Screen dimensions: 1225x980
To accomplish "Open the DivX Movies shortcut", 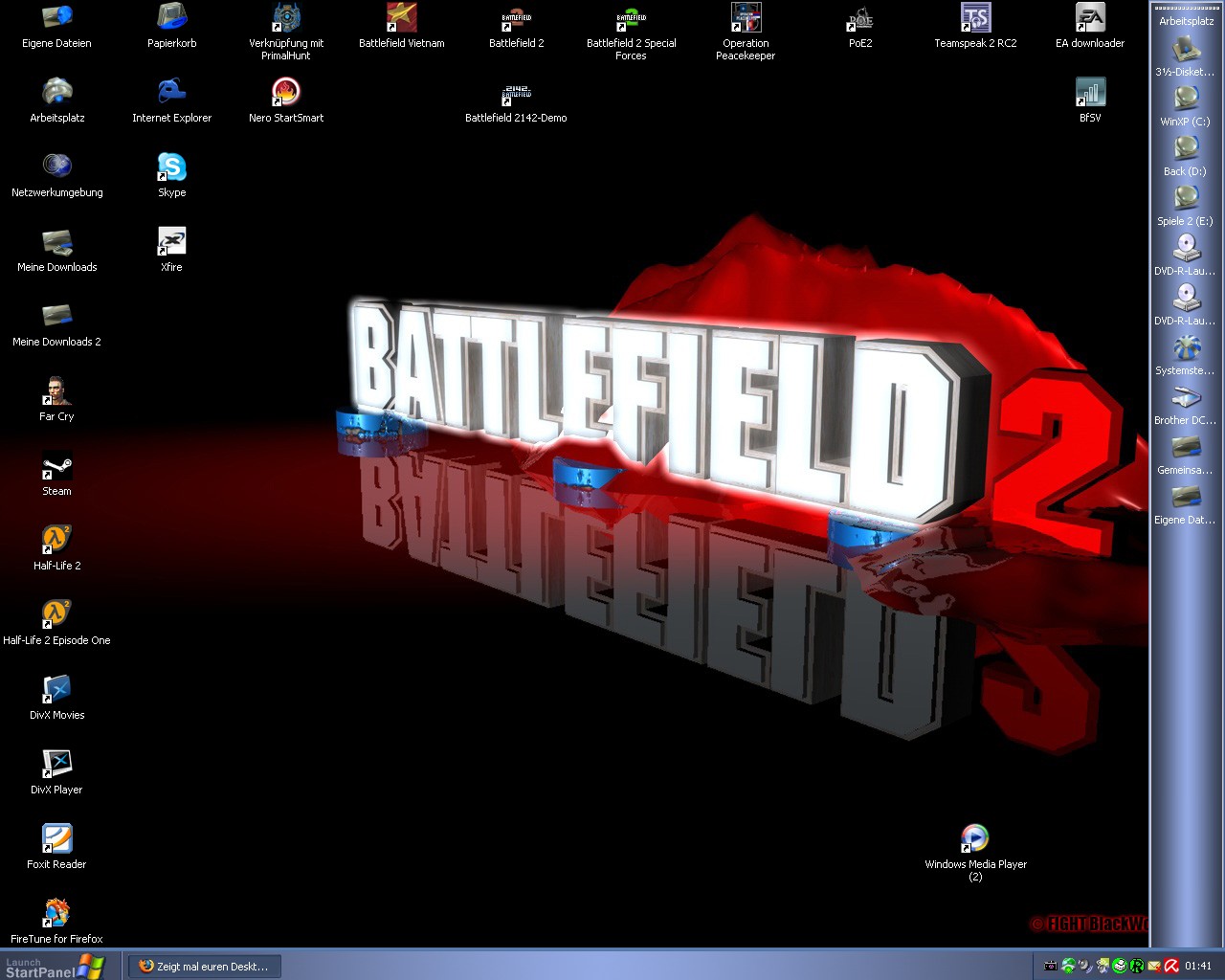I will click(56, 689).
